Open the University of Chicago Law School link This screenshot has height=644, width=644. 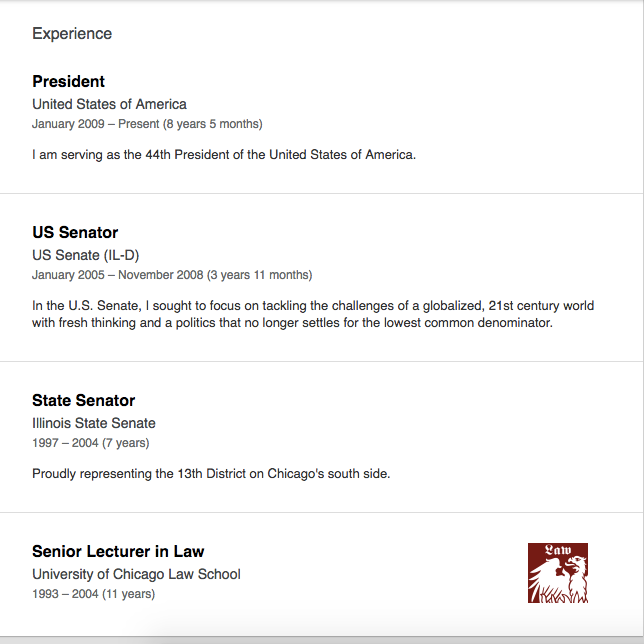click(x=136, y=574)
